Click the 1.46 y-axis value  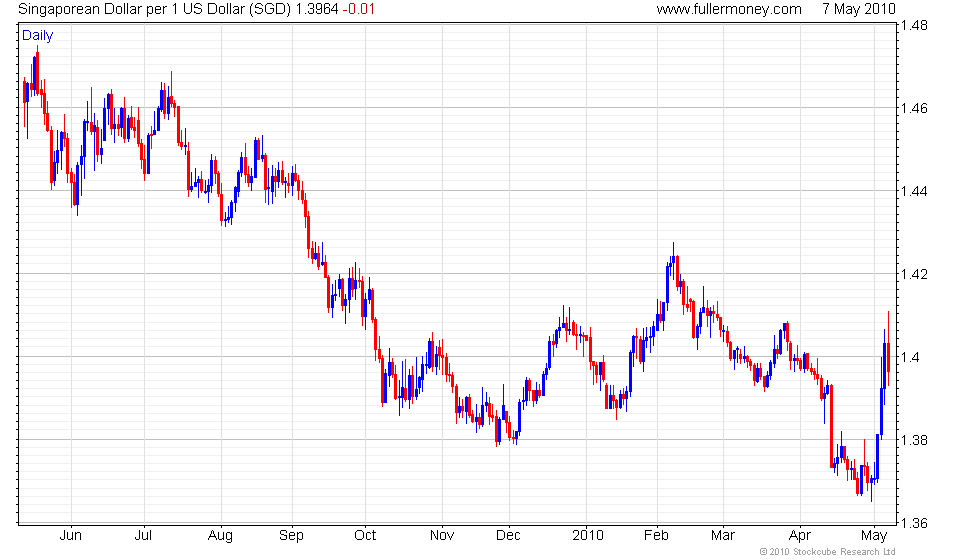[x=914, y=108]
